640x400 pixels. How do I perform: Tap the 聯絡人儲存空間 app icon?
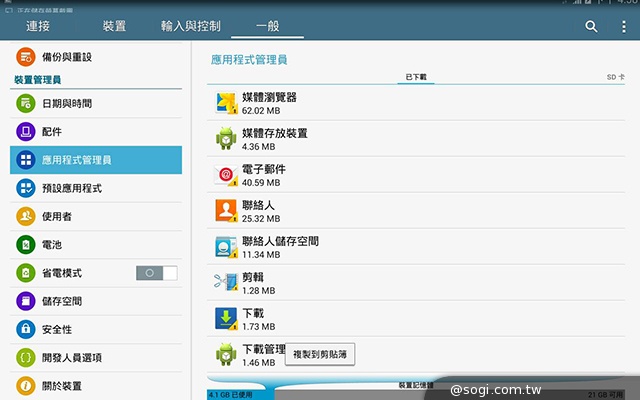click(x=226, y=247)
